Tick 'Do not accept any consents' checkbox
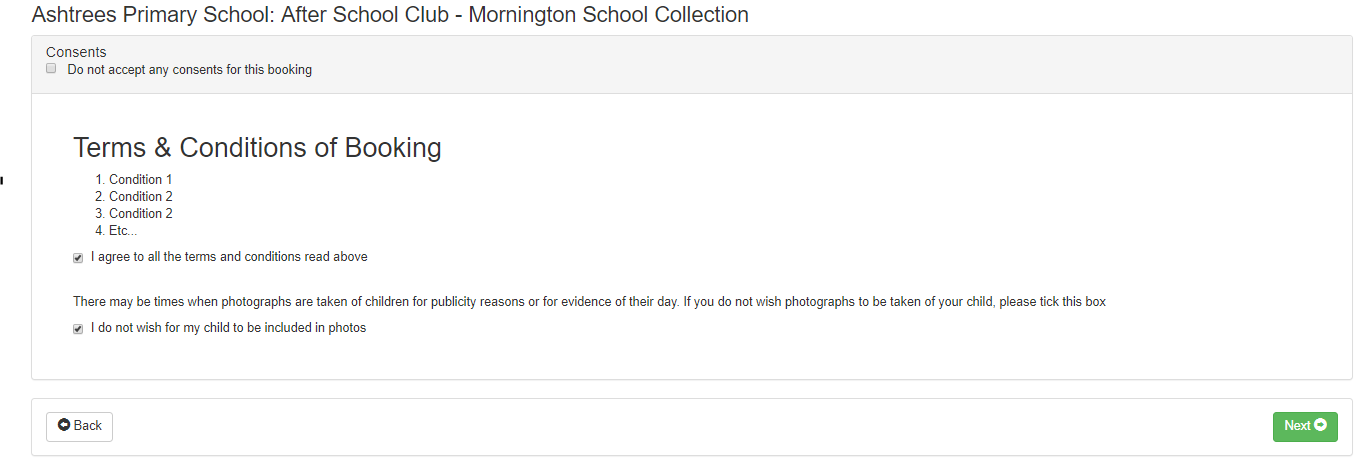Viewport: 1364px width, 473px height. tap(51, 69)
